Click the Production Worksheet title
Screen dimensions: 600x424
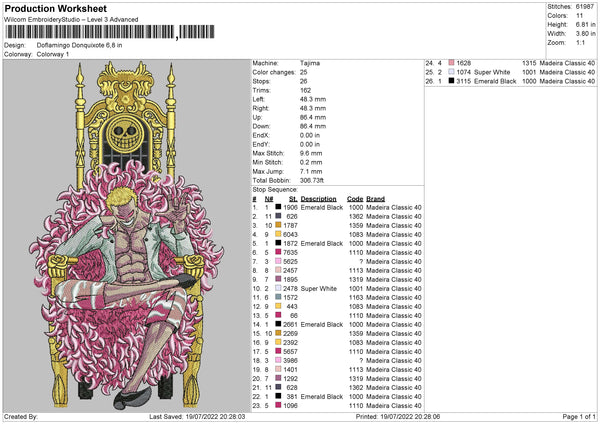tap(55, 8)
